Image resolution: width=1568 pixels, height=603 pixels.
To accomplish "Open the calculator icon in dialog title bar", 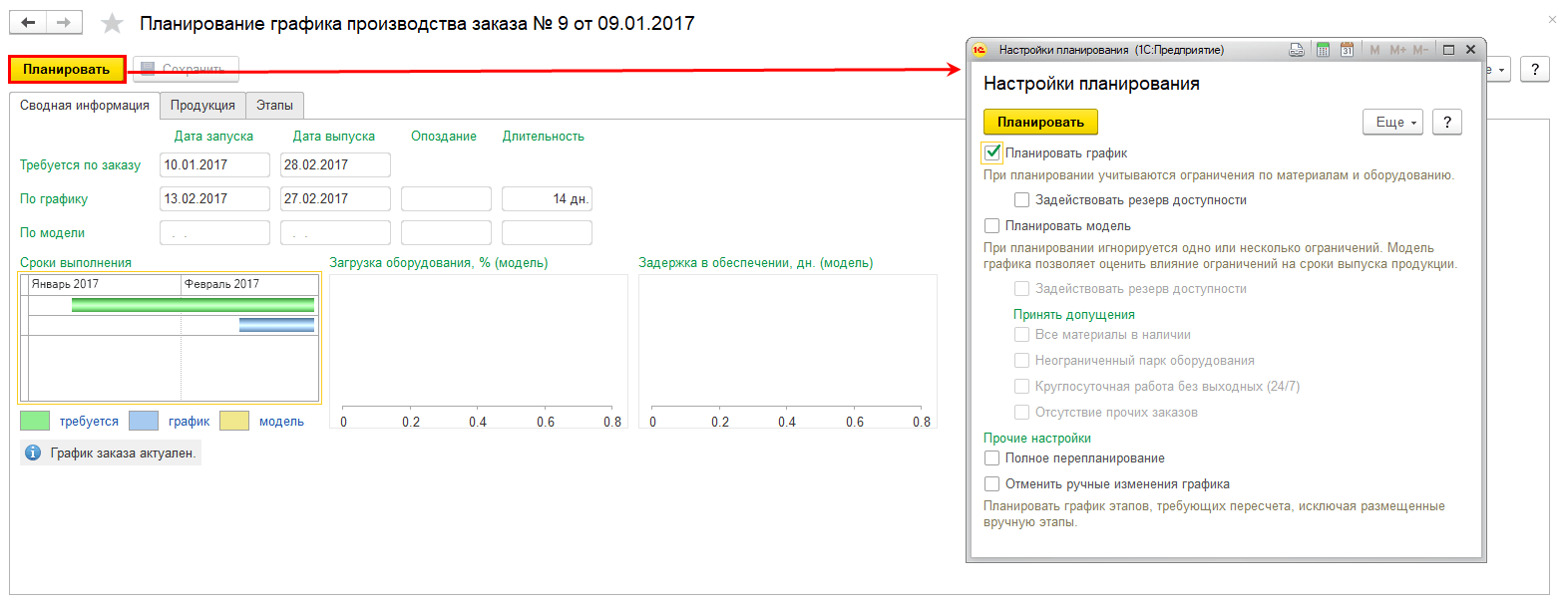I will click(1323, 50).
